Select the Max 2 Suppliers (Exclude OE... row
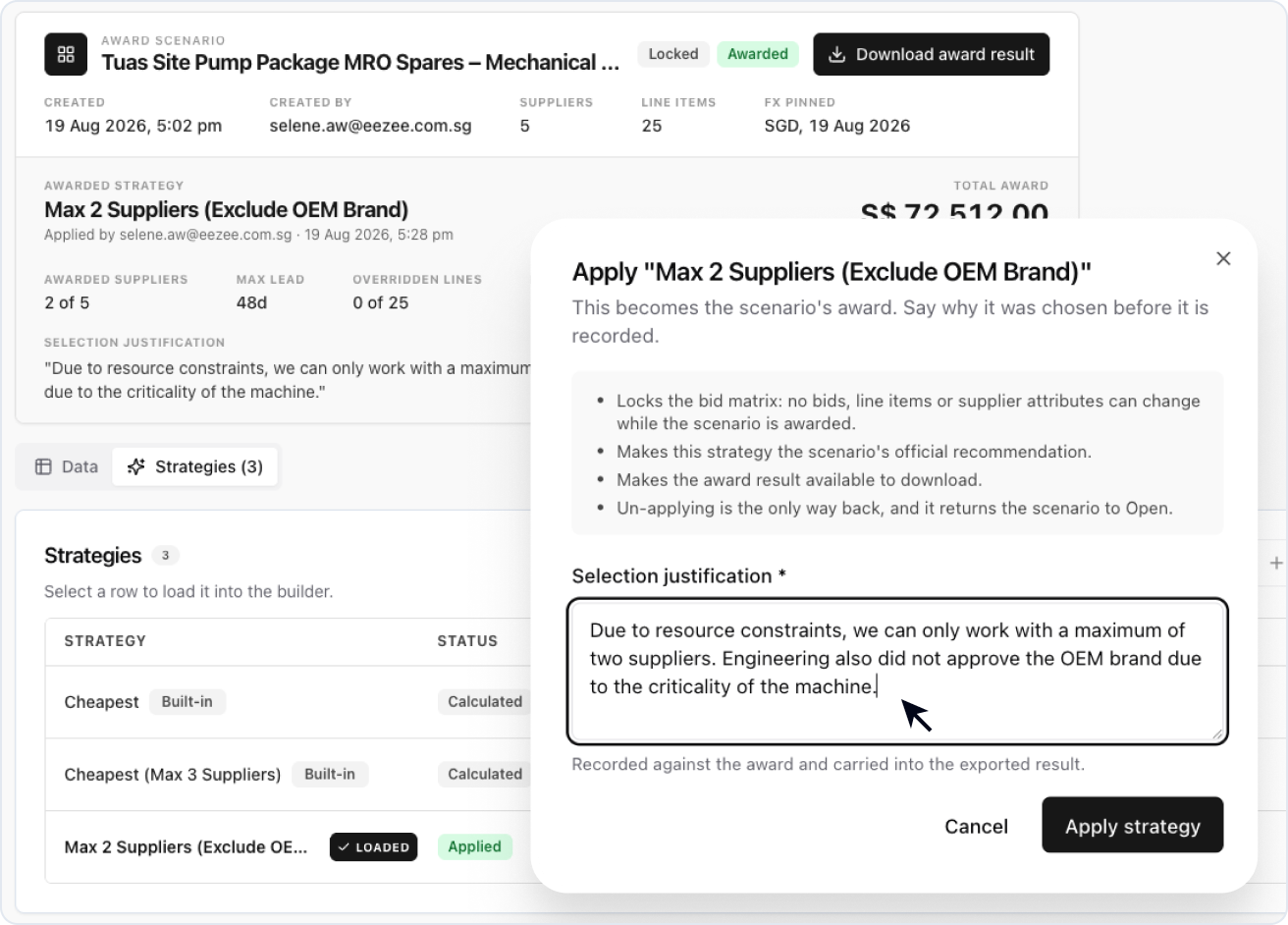 click(x=288, y=846)
